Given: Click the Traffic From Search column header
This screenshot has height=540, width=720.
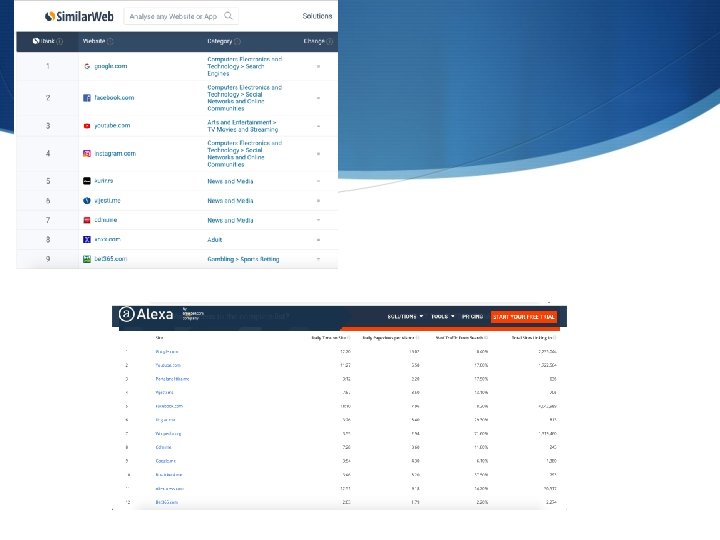Looking at the screenshot, I should (461, 338).
